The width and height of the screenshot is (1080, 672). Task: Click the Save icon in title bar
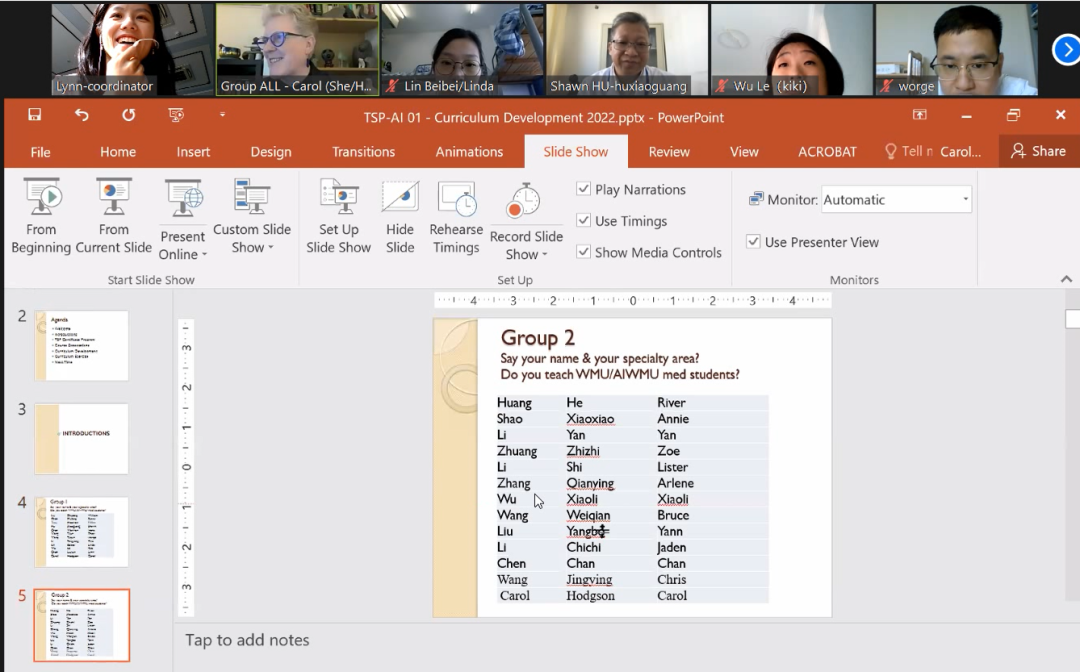click(35, 115)
